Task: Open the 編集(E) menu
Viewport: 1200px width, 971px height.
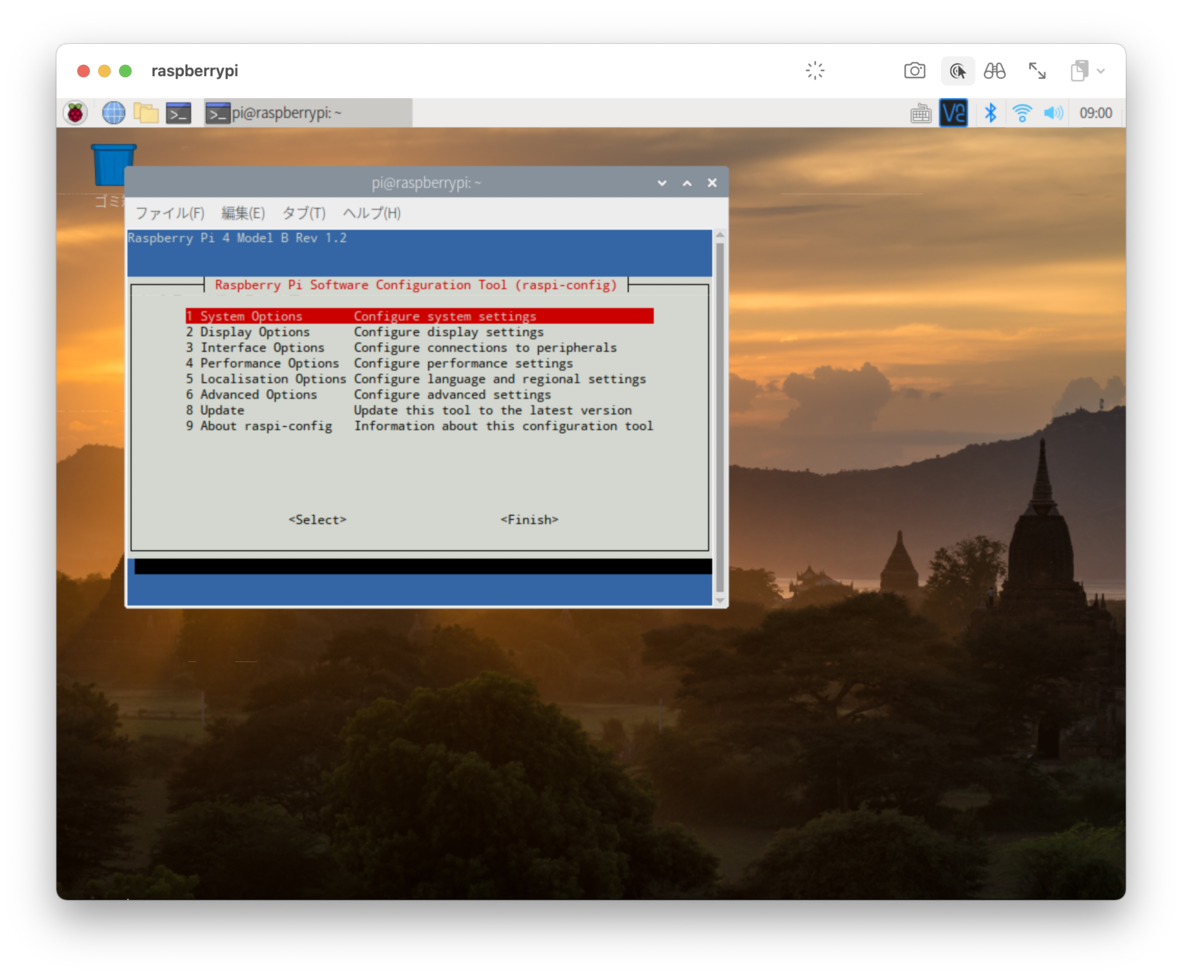Action: point(243,213)
